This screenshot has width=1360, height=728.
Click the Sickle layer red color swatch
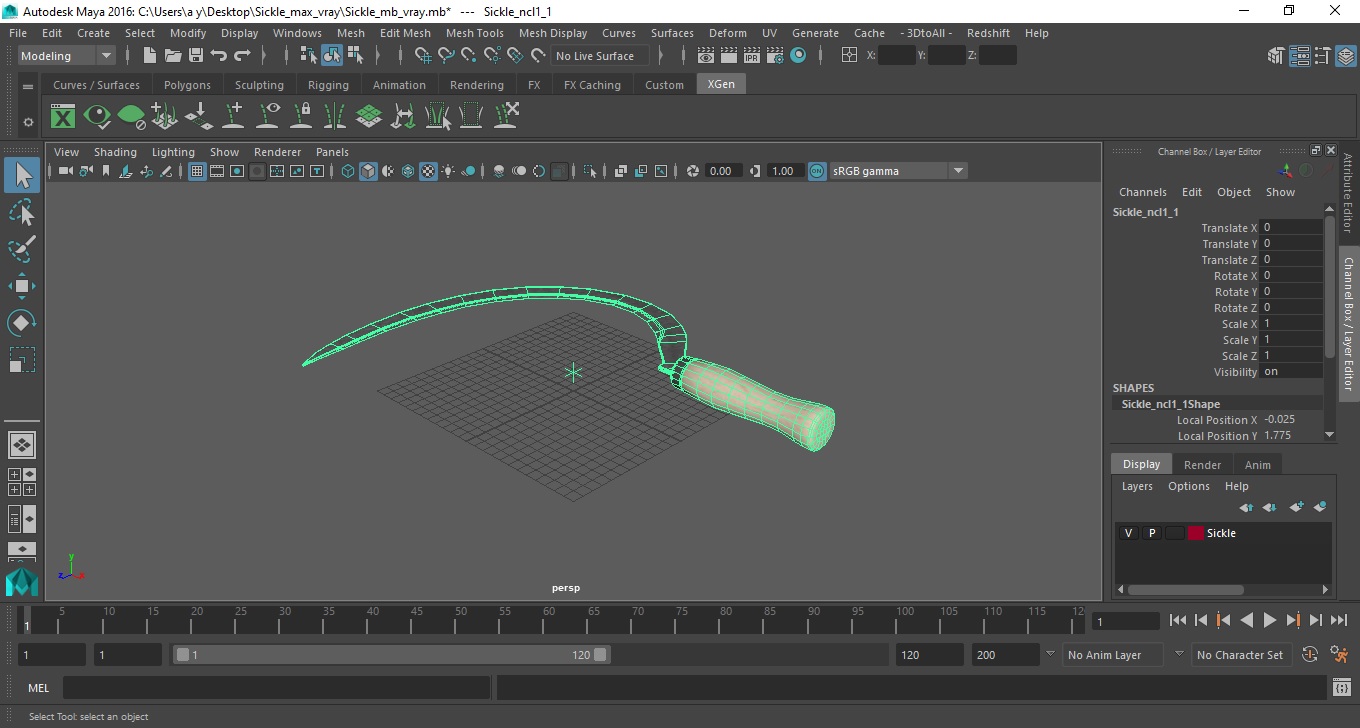click(x=1196, y=533)
